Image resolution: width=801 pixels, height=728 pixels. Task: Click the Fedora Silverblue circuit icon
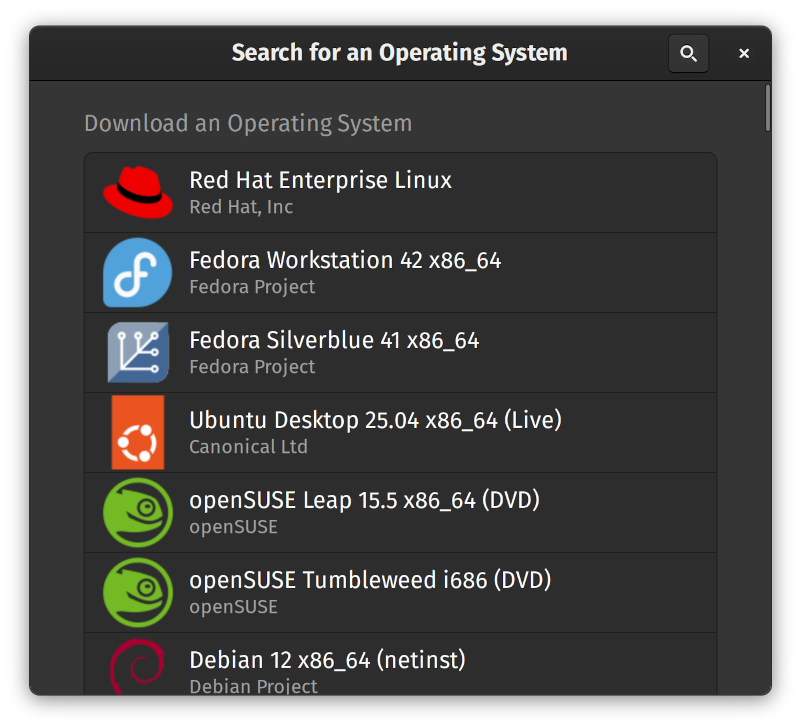tap(137, 352)
